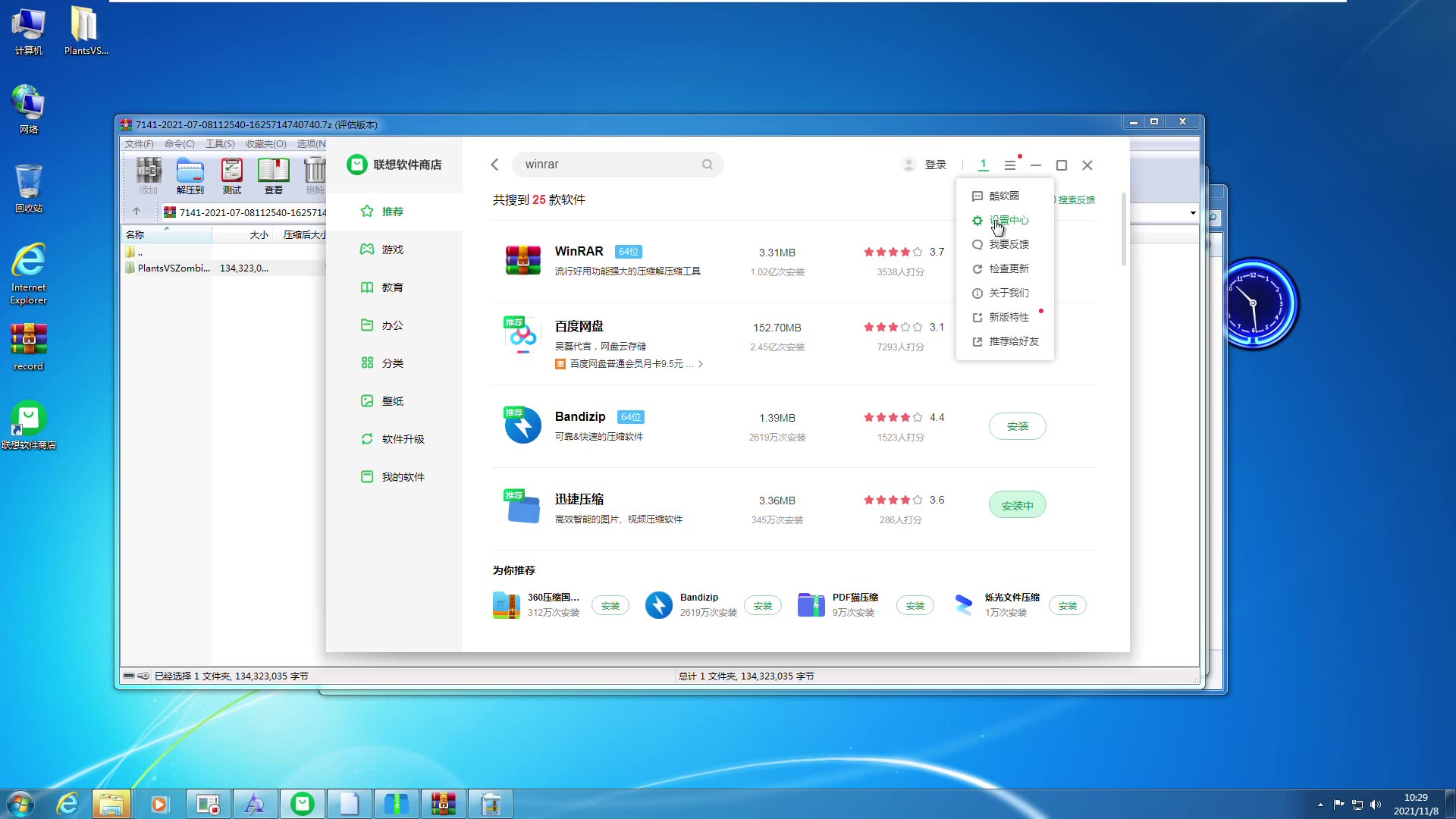
Task: Expand the 百度网盘 promotion arrow
Action: (x=700, y=364)
